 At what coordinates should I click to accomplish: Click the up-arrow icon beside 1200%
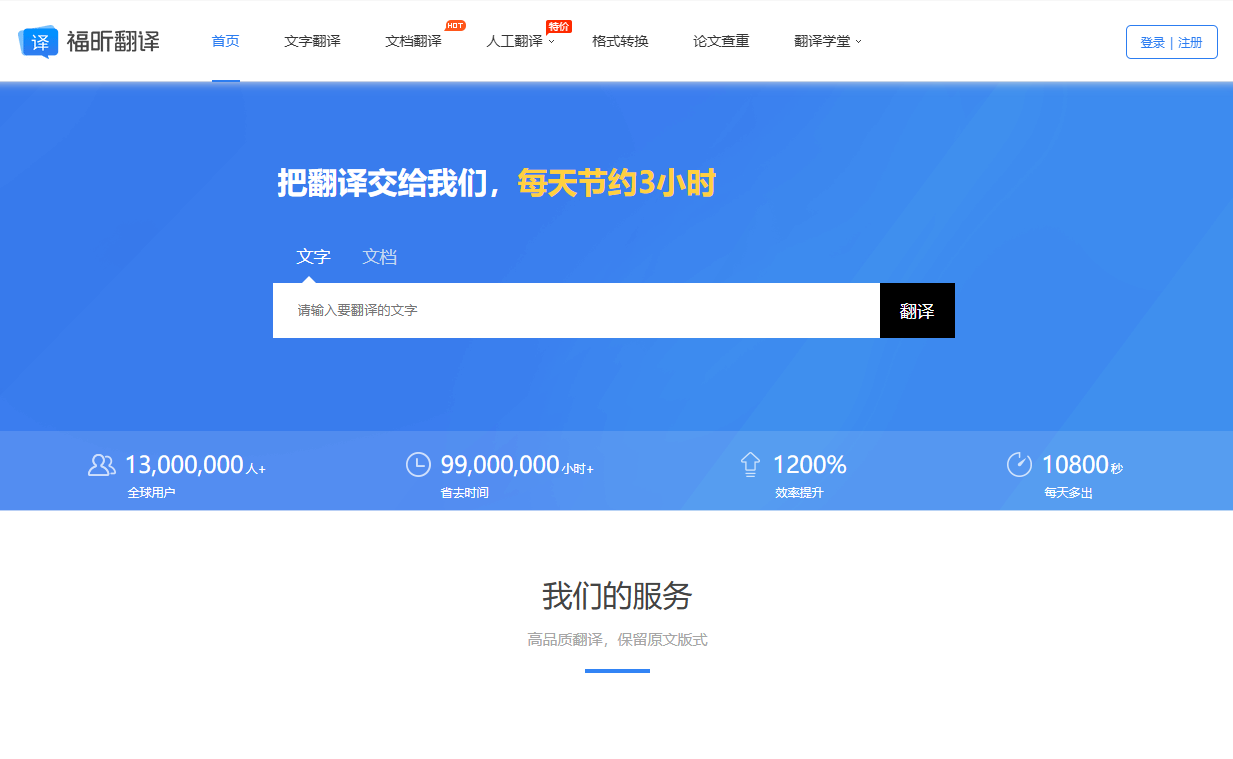750,464
